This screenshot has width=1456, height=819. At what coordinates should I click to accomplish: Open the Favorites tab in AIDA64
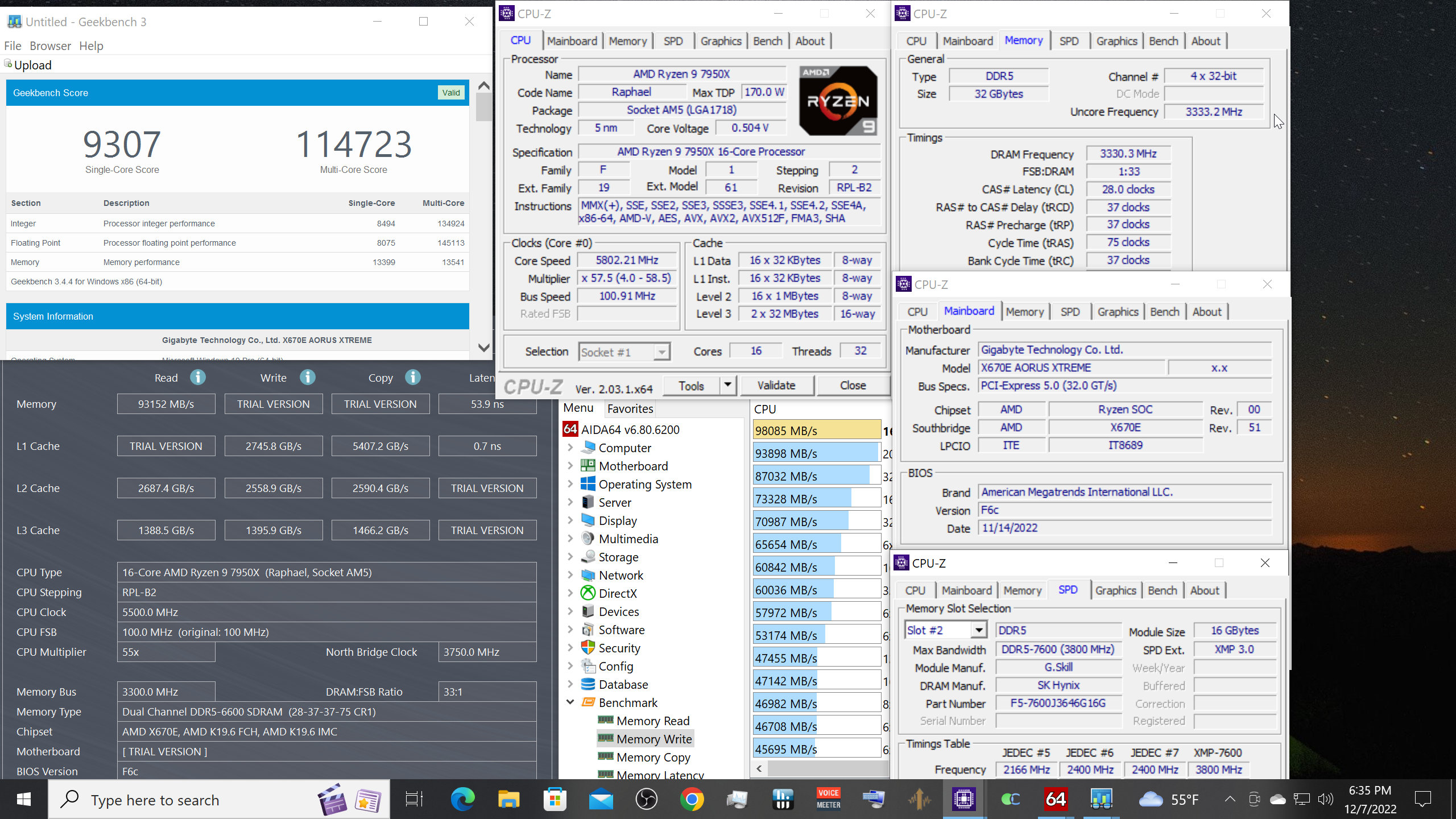pyautogui.click(x=630, y=408)
